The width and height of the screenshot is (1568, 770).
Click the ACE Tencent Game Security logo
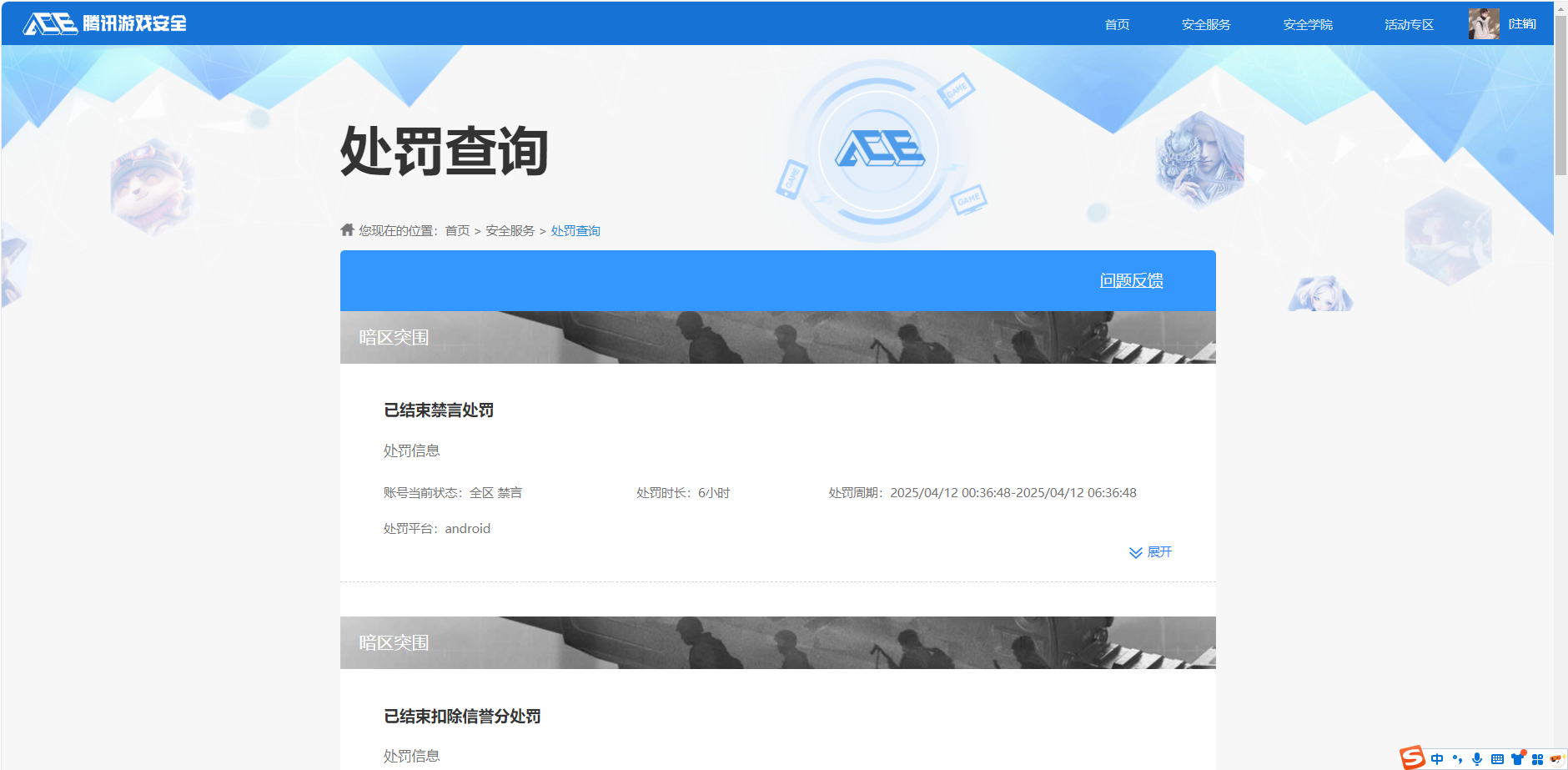click(x=104, y=23)
